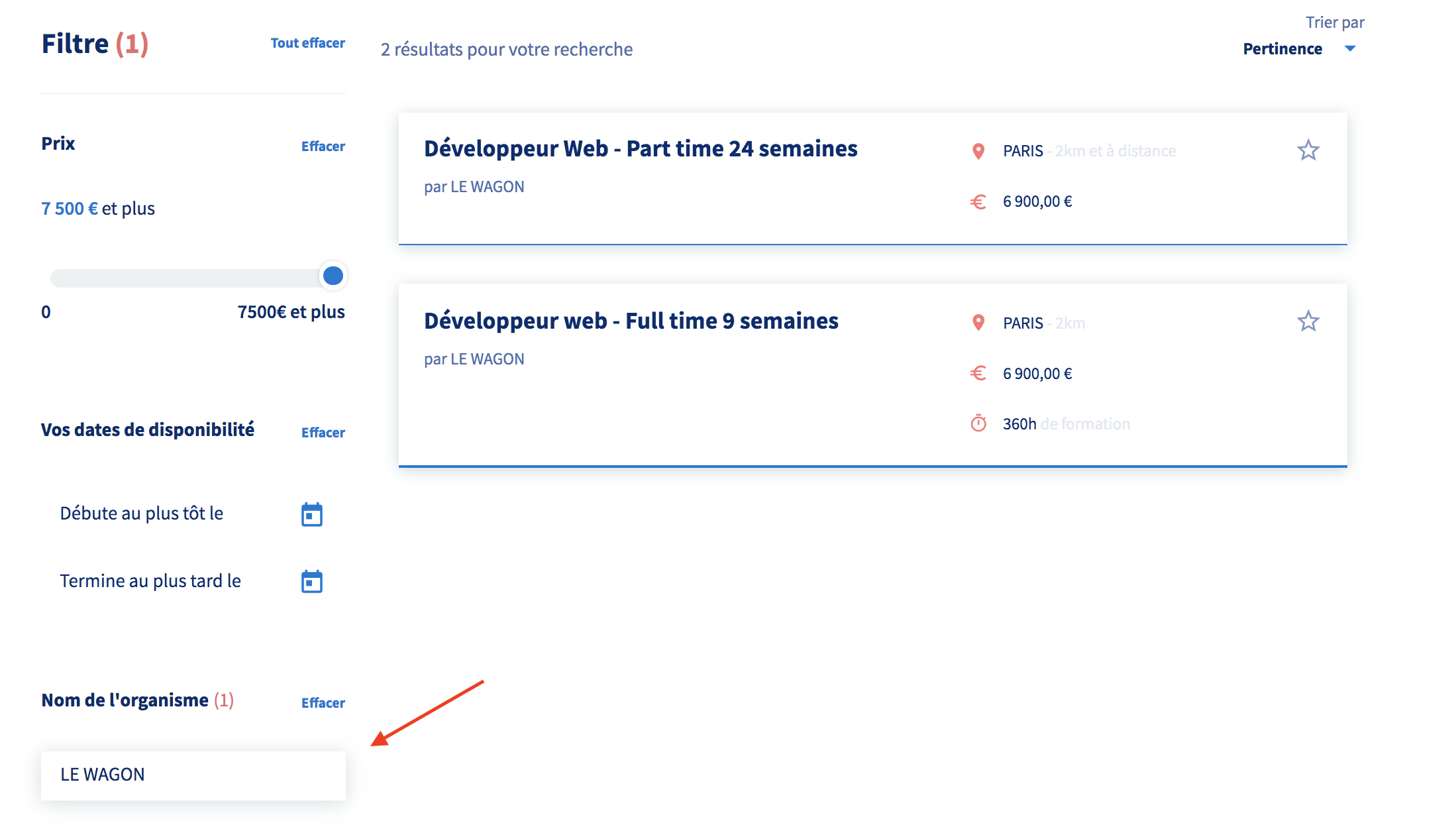Viewport: 1456px width, 831px height.
Task: Click 6 900,00 € on Part time card
Action: coord(1037,201)
